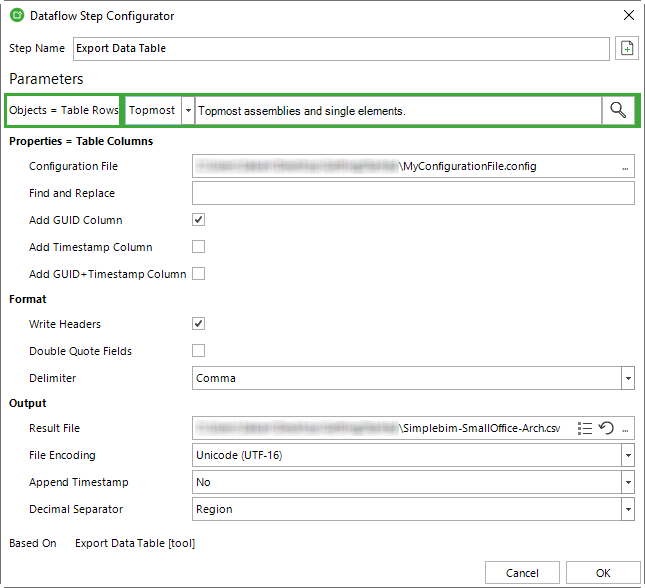Screen dimensions: 645x588
Task: Click the Format section heading
Action: (28, 299)
